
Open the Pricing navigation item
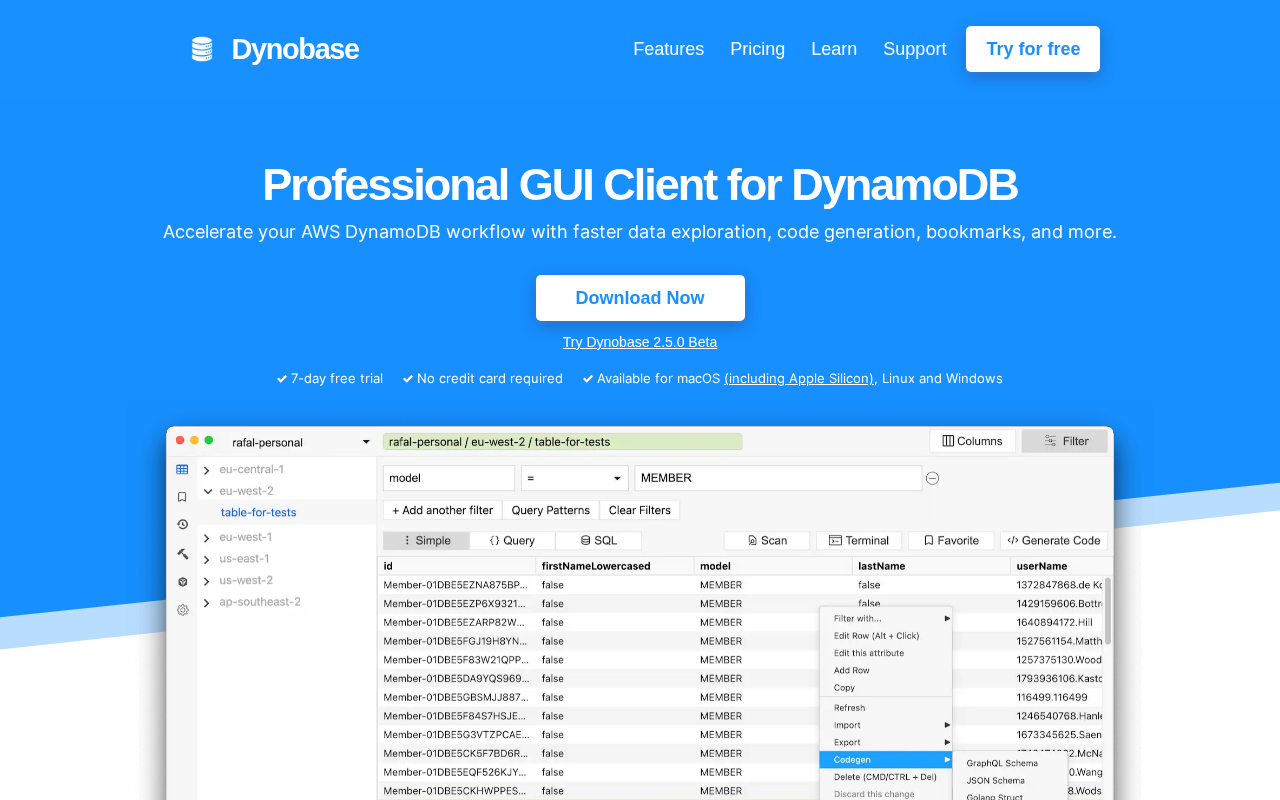pos(757,49)
